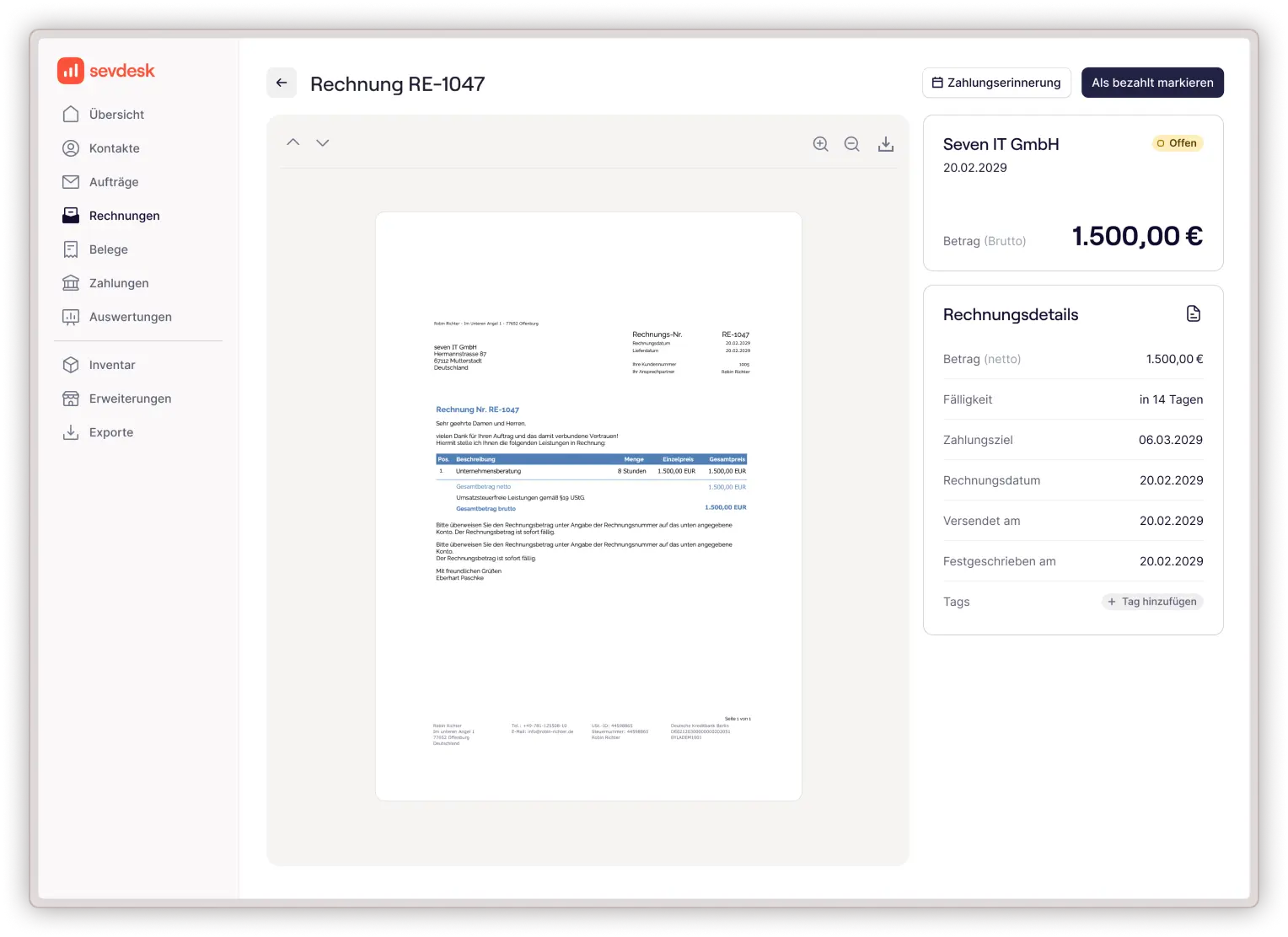Click the Kontakte person icon
This screenshot has width=1288, height=937.
click(71, 148)
